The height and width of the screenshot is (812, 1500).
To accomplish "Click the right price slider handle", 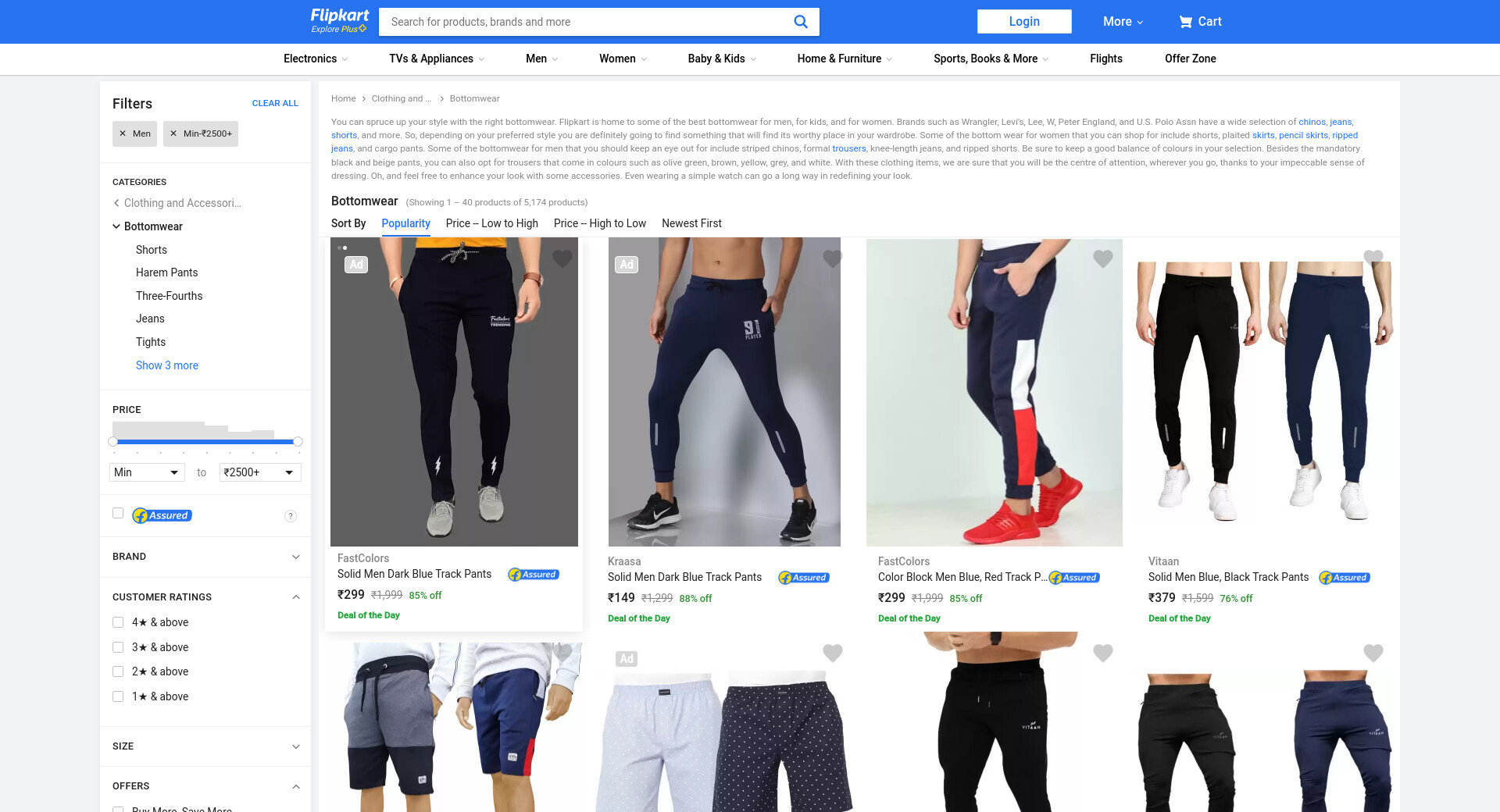I will coord(298,442).
